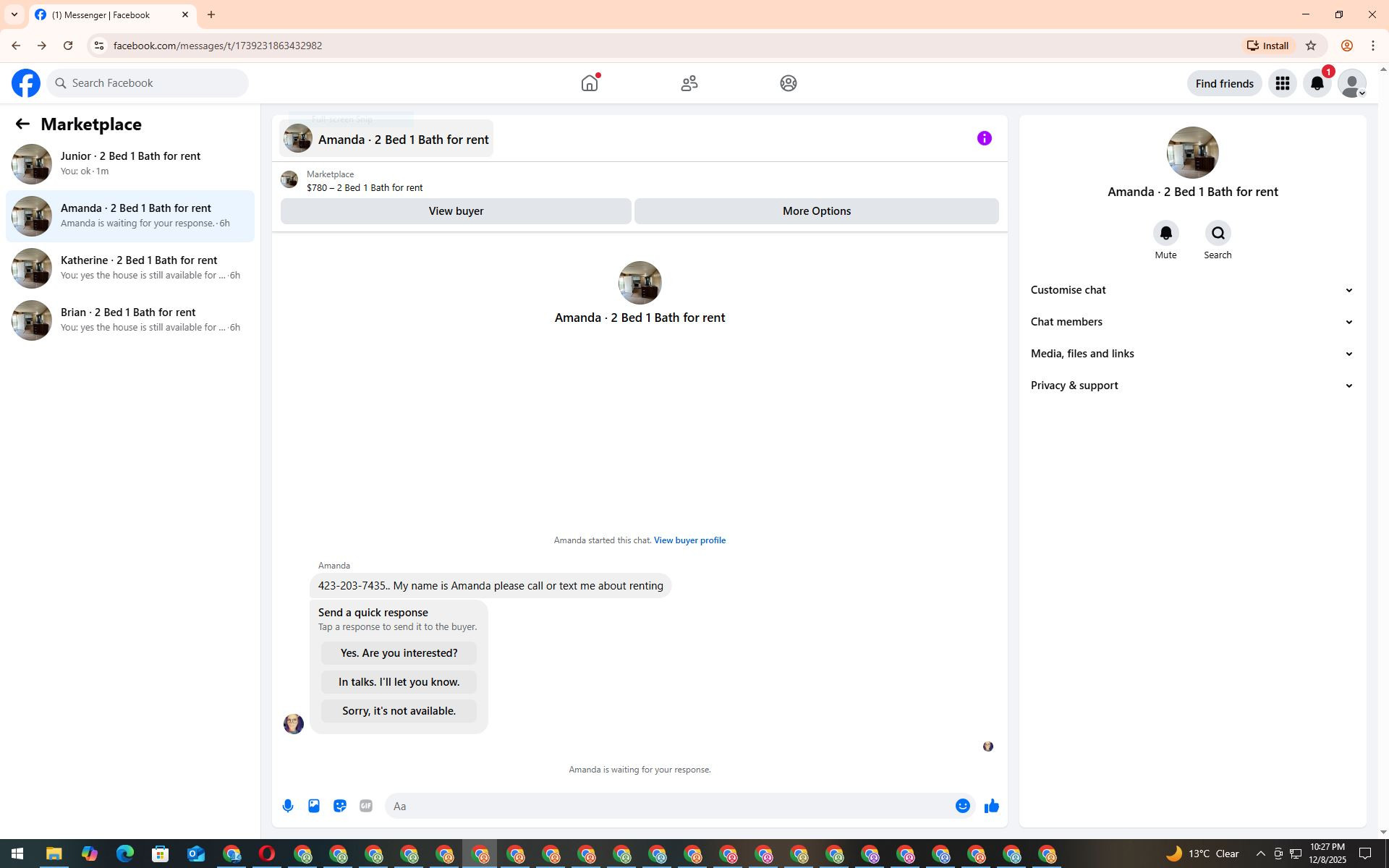Focus the Search Facebook field
This screenshot has width=1389, height=868.
[x=148, y=83]
